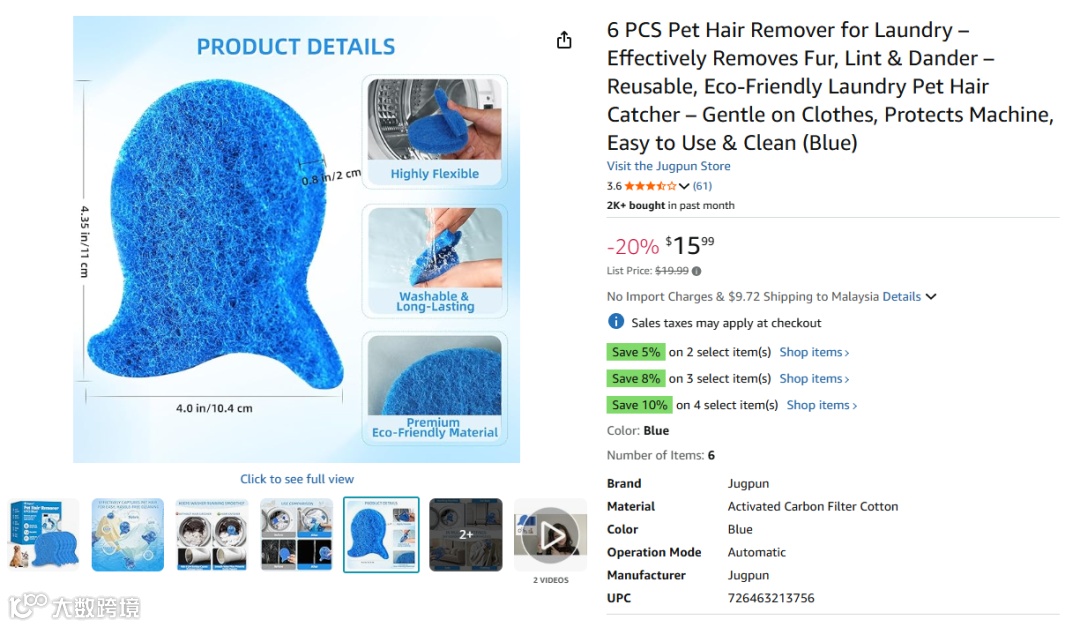Select the washer comparison thumbnail
Screen dimensions: 1080x627
pos(212,535)
